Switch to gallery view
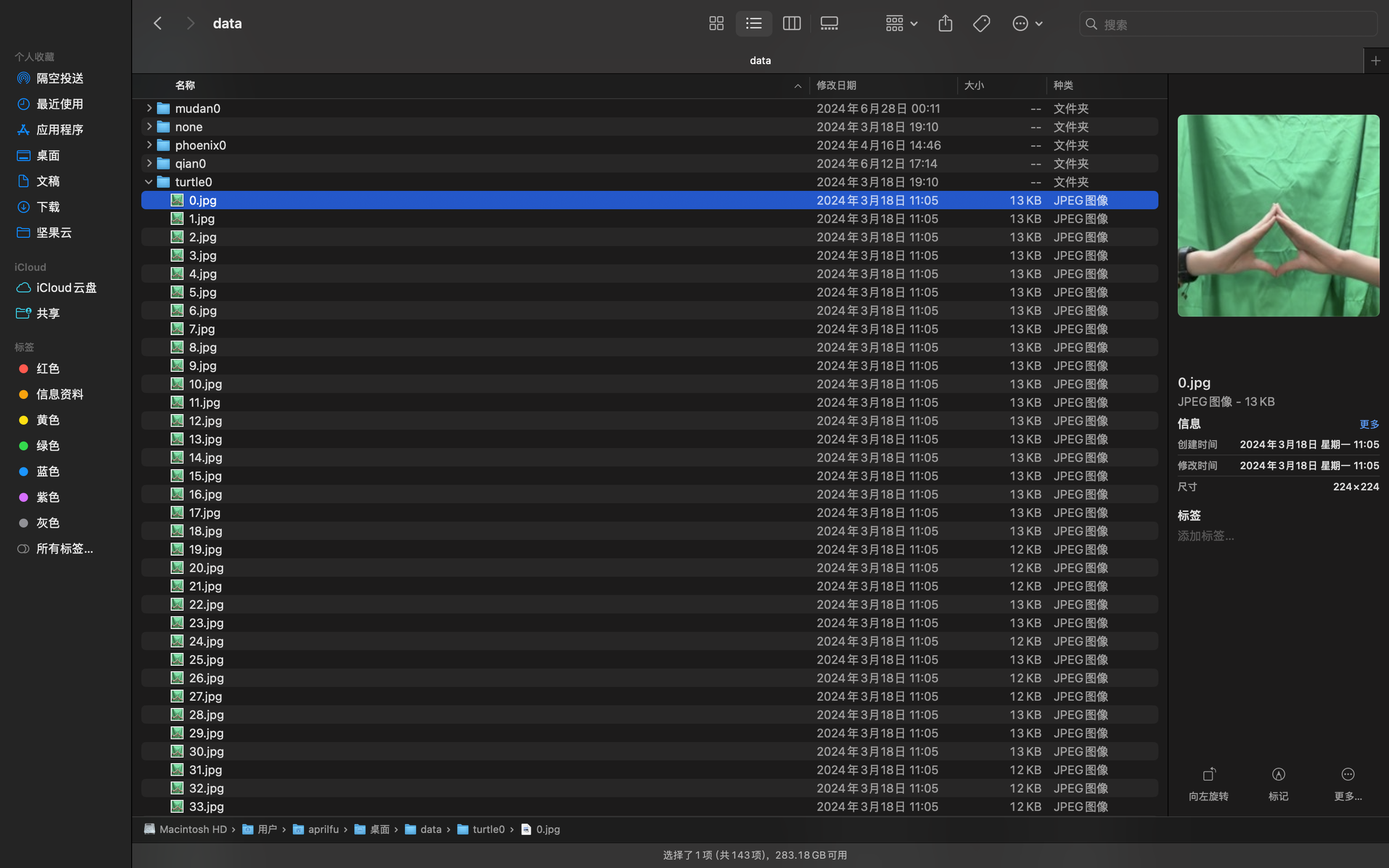 pos(829,23)
